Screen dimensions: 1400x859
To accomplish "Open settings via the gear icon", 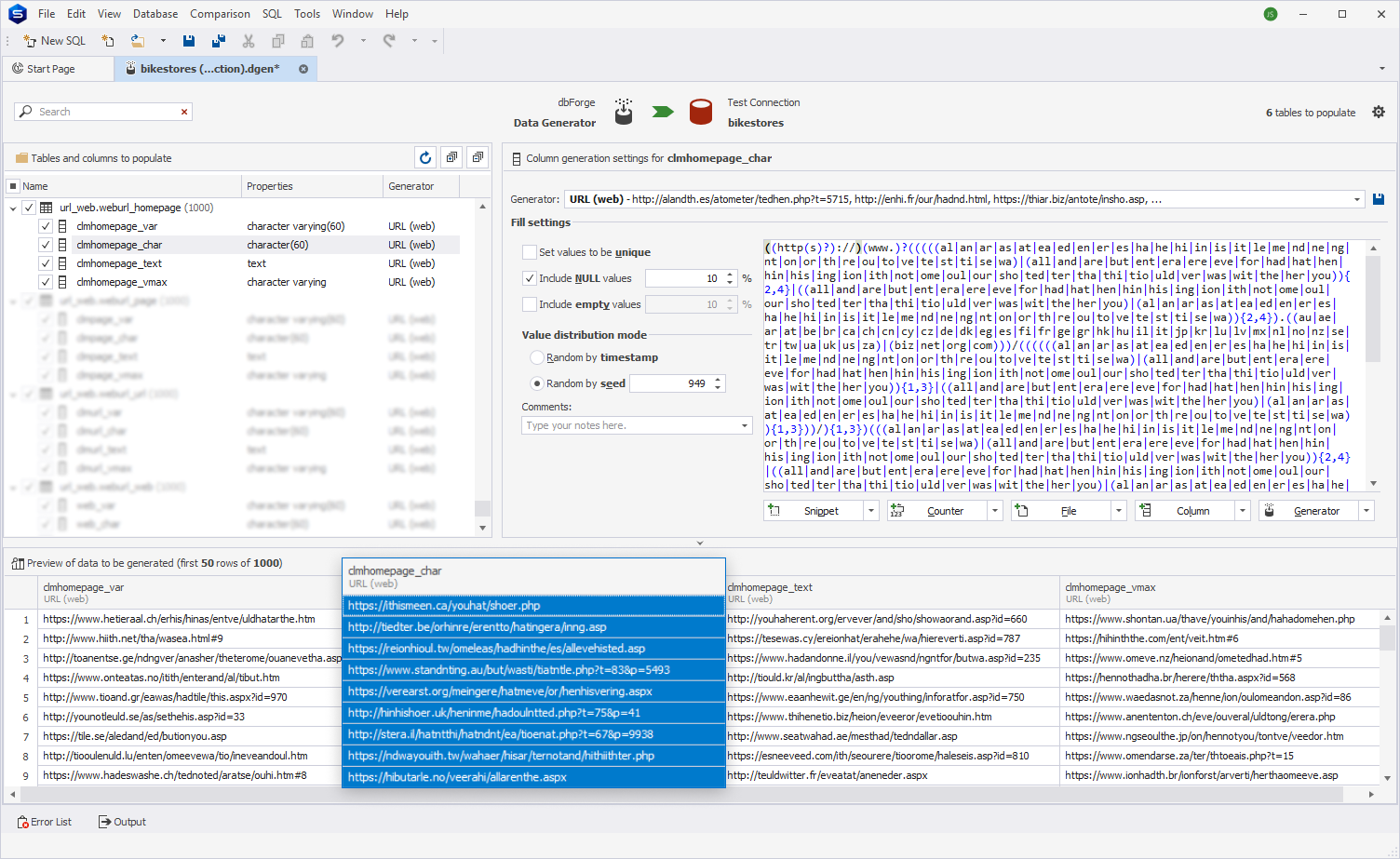I will pyautogui.click(x=1379, y=113).
